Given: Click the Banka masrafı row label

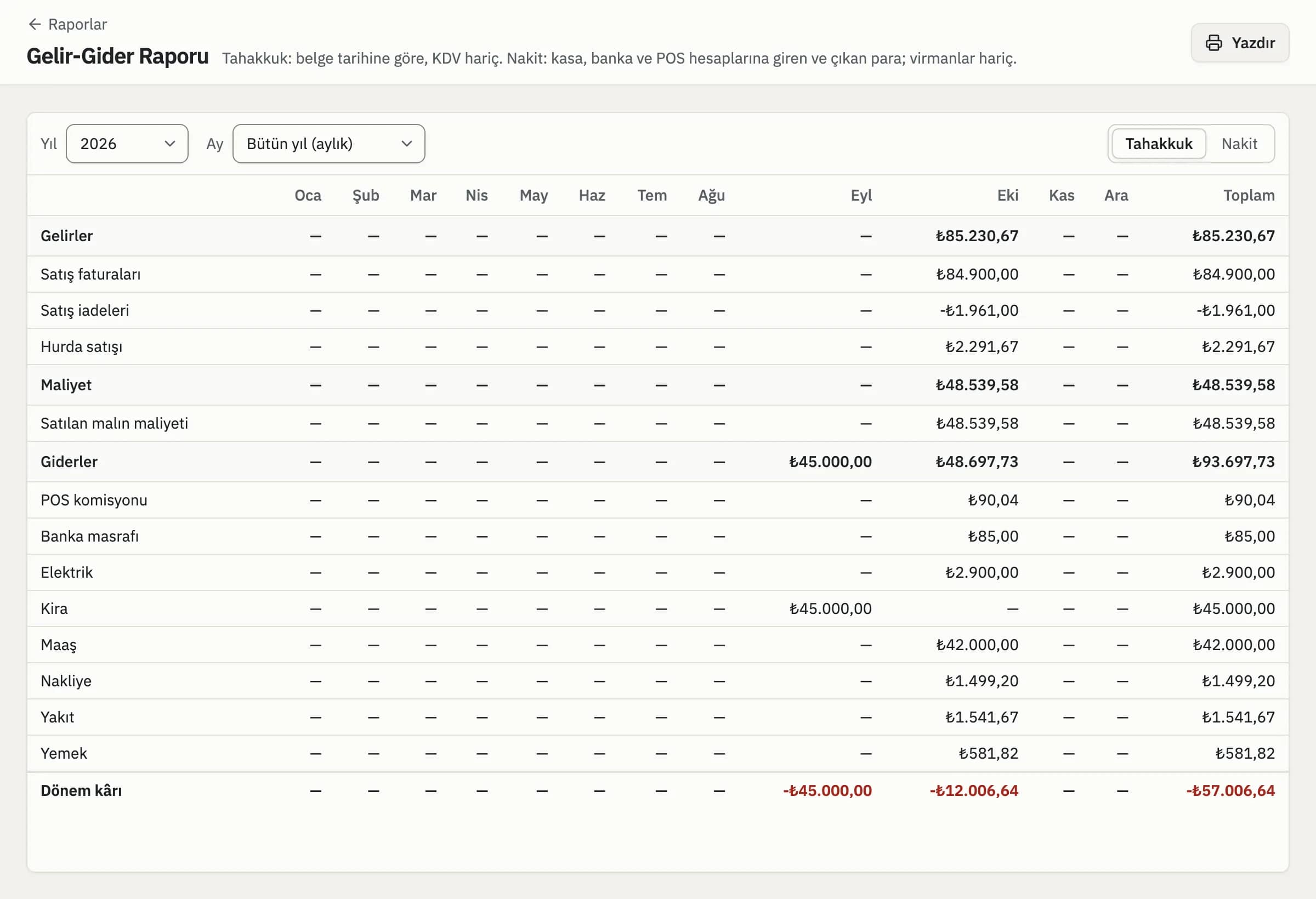Looking at the screenshot, I should (x=89, y=537).
